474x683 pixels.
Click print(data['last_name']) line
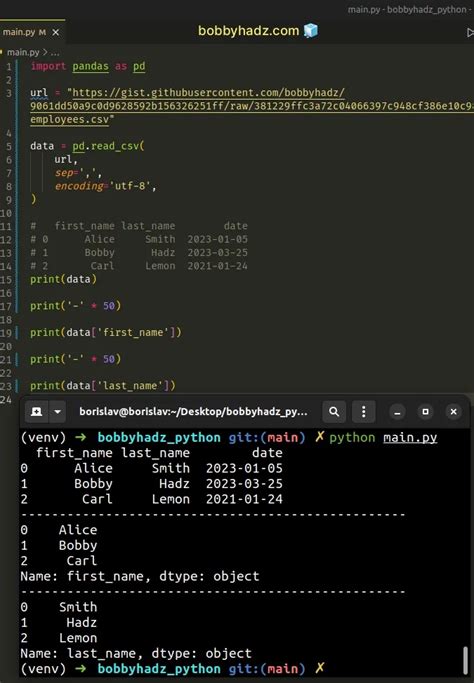coord(102,385)
